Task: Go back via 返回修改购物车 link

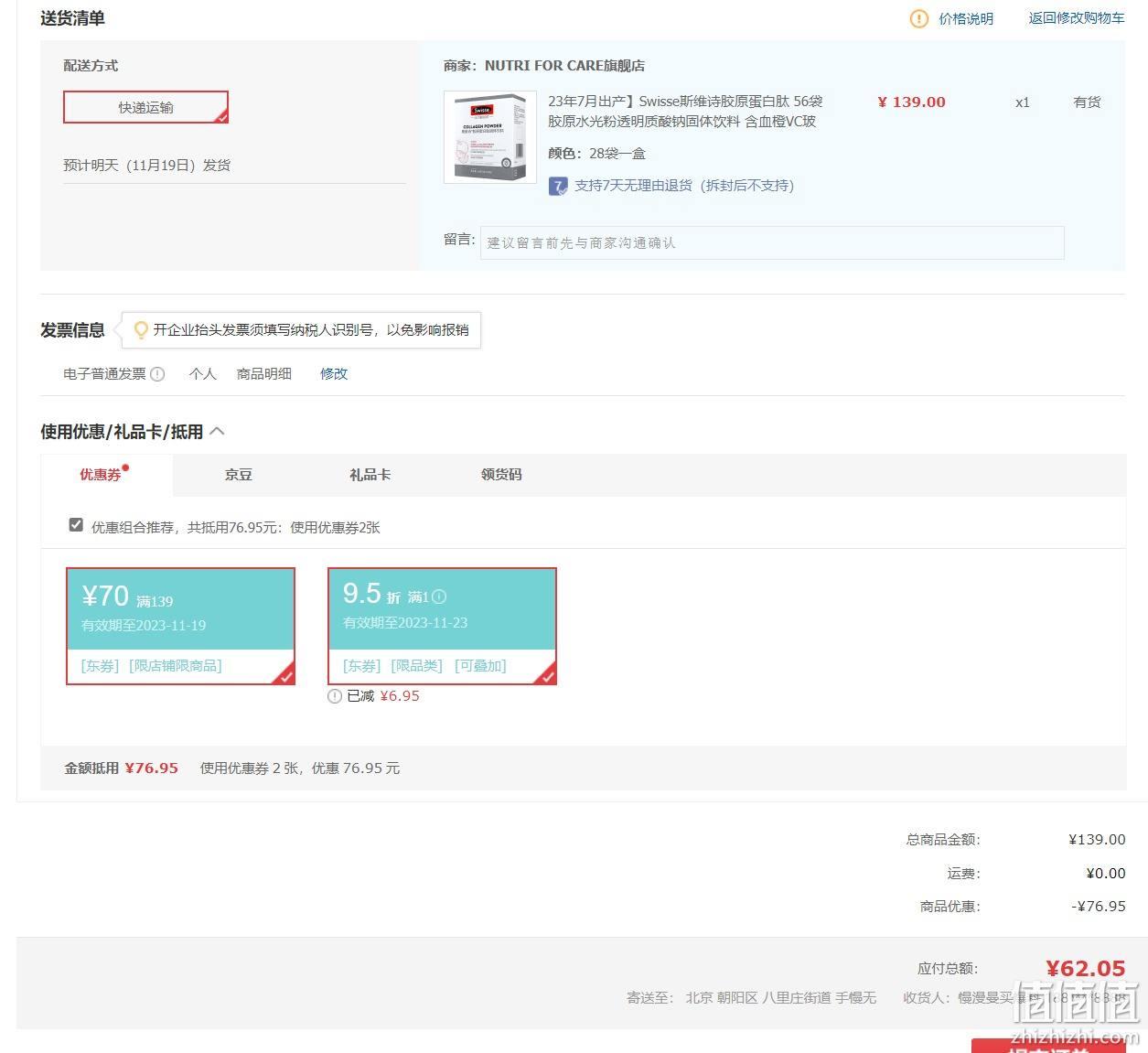Action: pyautogui.click(x=1077, y=18)
